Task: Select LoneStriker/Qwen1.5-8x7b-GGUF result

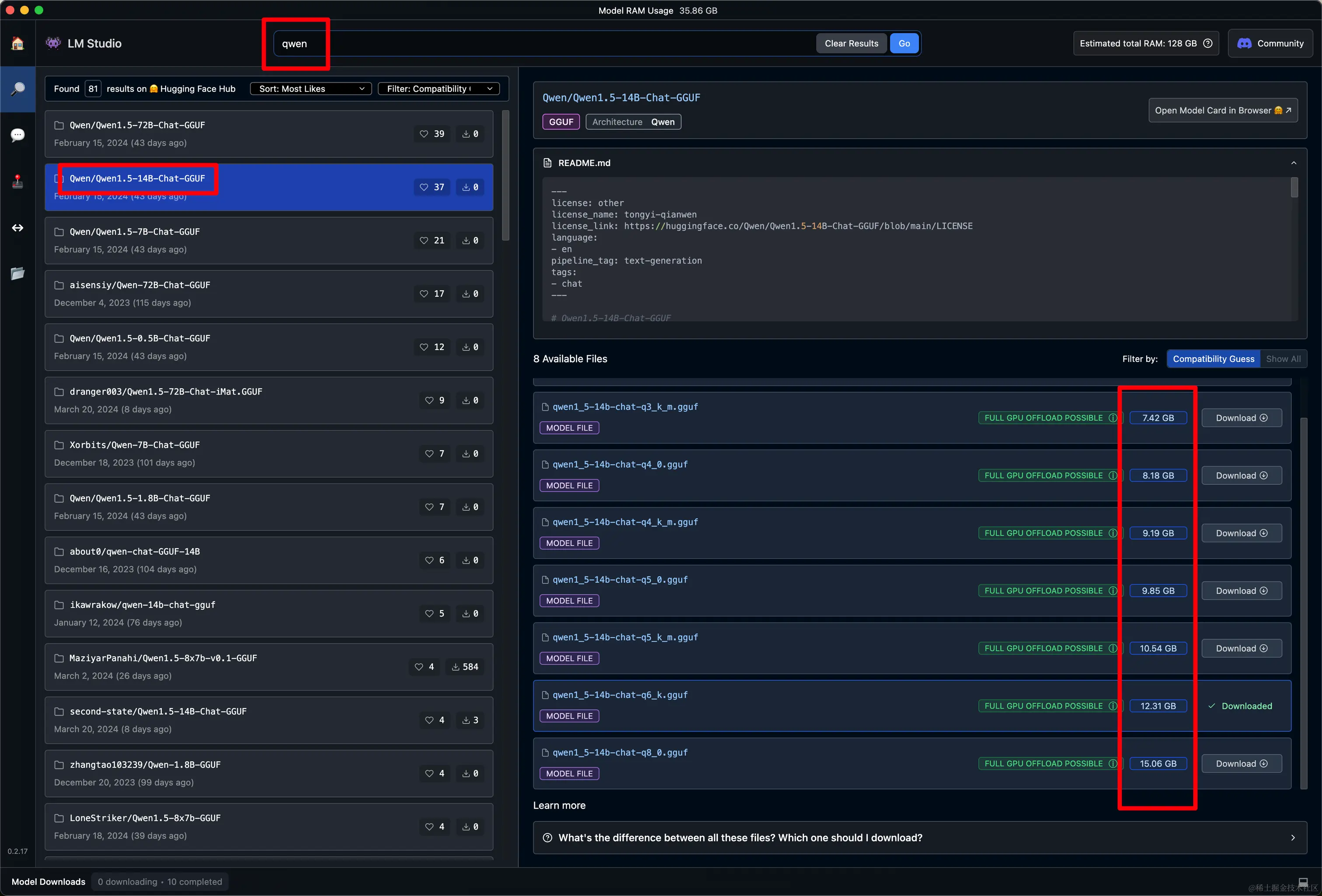Action: 268,827
